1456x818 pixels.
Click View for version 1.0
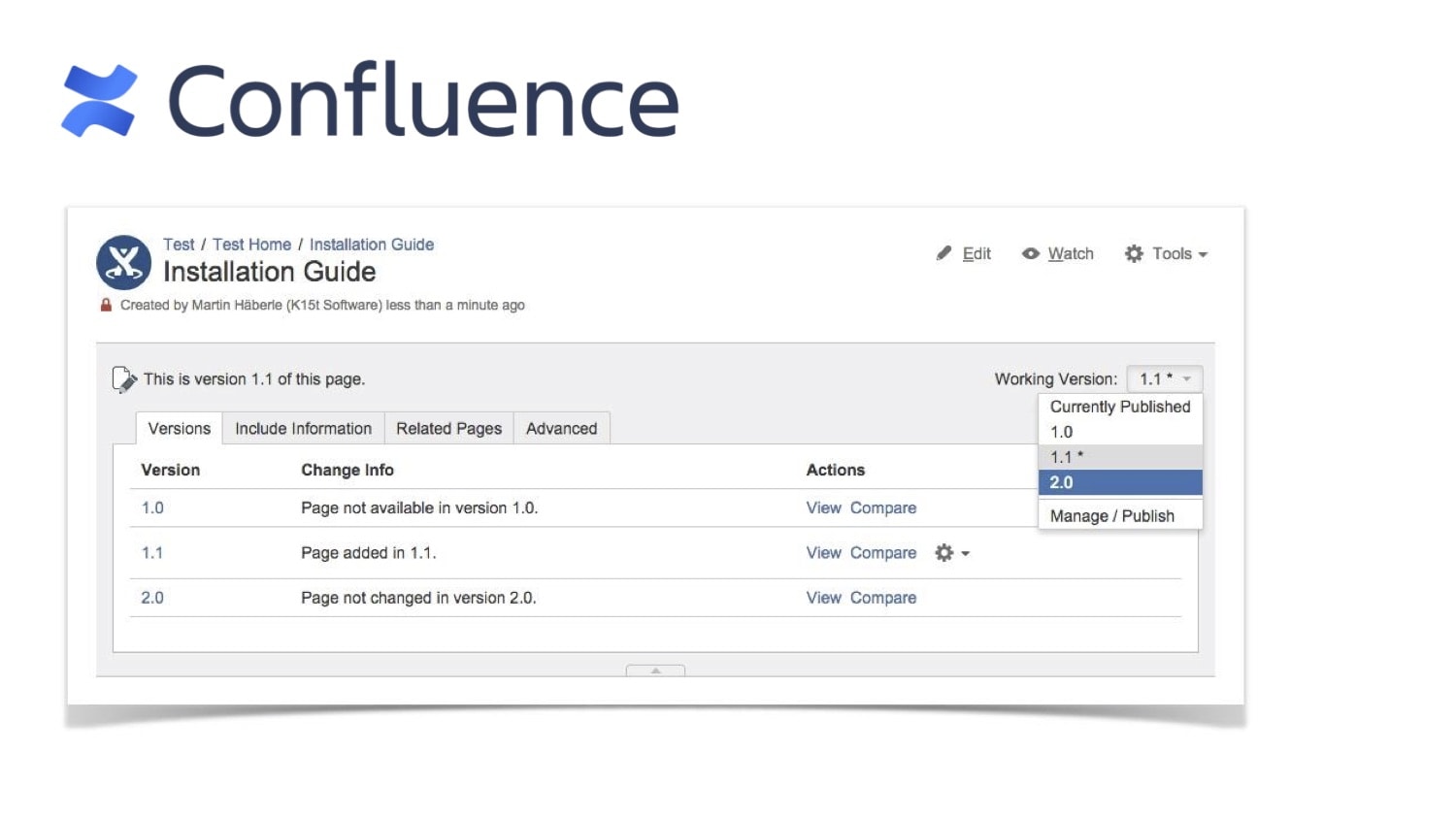click(823, 507)
